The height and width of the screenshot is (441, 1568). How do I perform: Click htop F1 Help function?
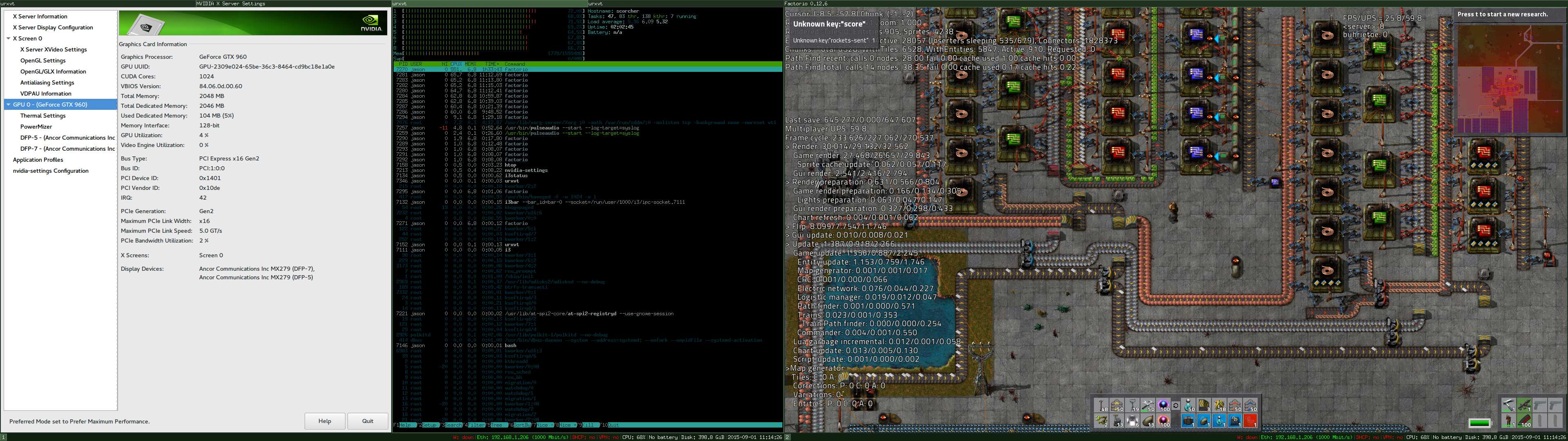click(x=405, y=425)
